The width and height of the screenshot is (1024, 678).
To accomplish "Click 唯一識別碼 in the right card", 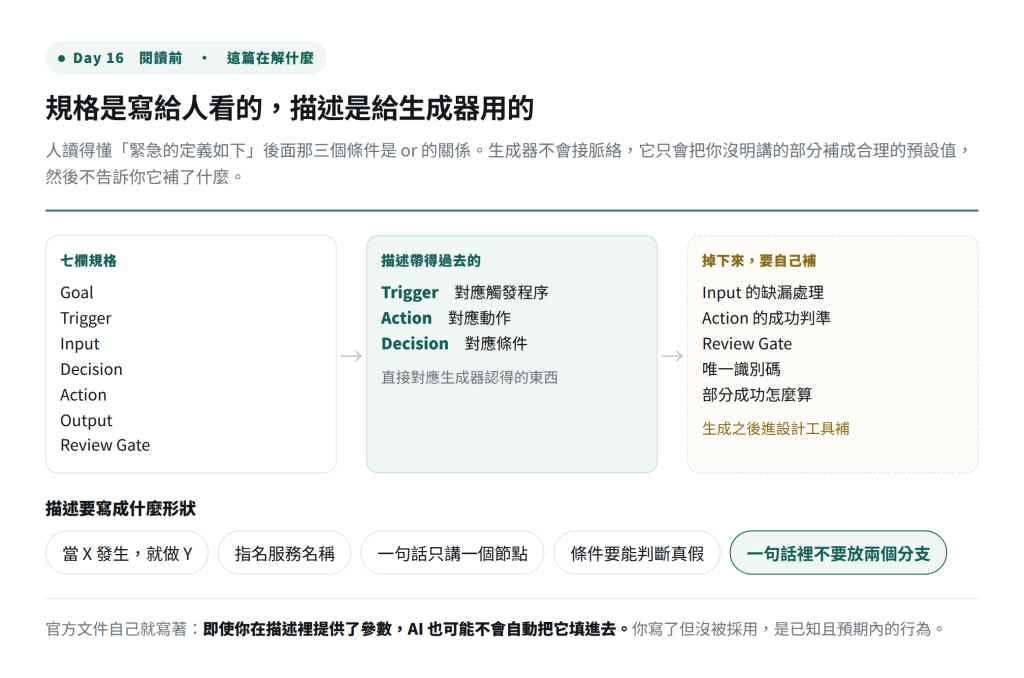I will coord(741,369).
